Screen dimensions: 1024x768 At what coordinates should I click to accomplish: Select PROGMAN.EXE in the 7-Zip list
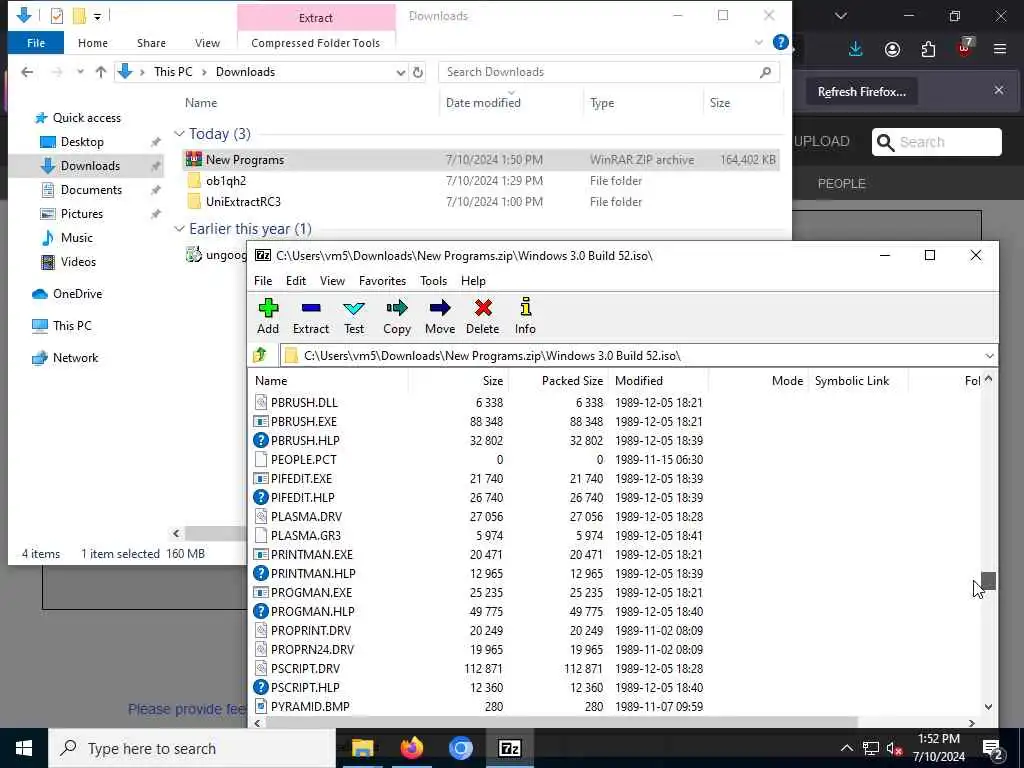tap(311, 592)
